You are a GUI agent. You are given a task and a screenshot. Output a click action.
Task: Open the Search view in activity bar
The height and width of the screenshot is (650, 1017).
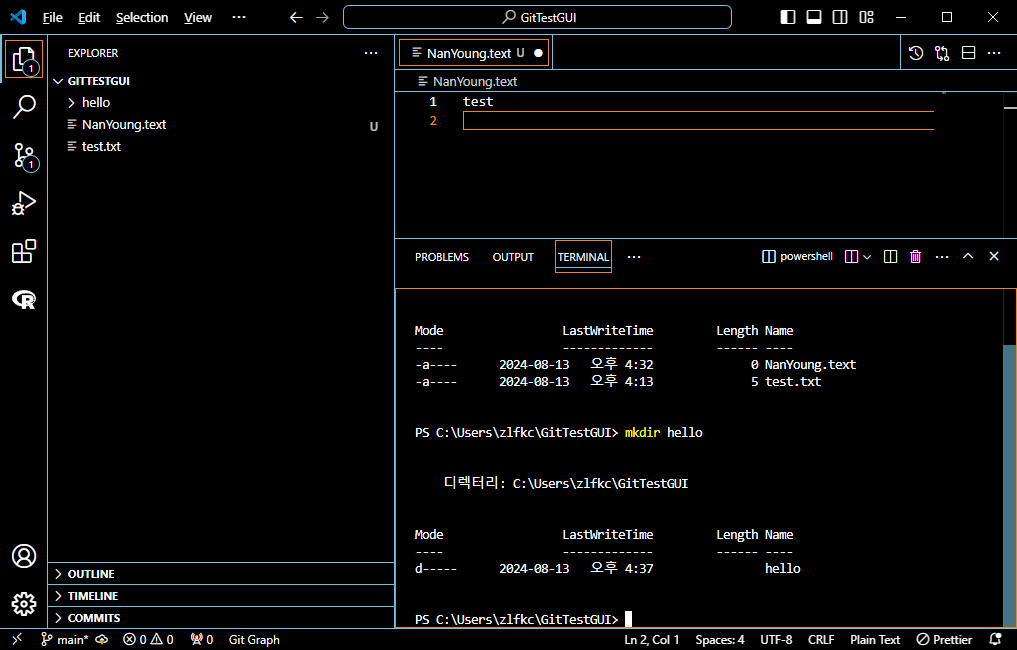click(x=24, y=107)
